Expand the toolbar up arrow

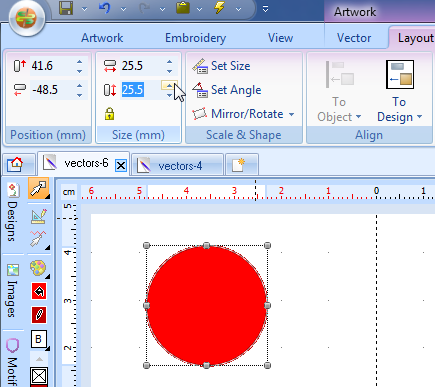(x=39, y=359)
